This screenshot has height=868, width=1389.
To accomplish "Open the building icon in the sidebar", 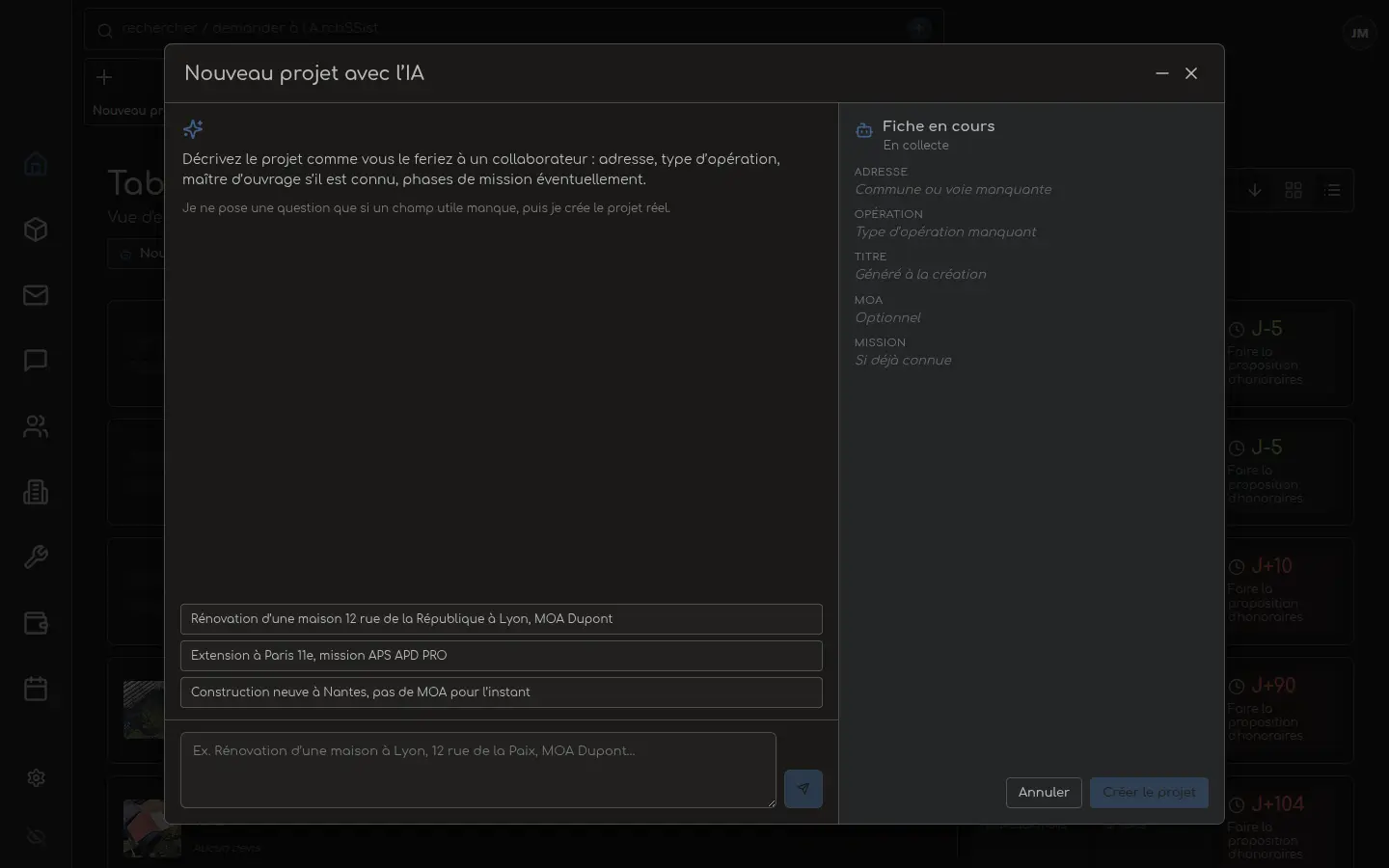I will click(36, 492).
